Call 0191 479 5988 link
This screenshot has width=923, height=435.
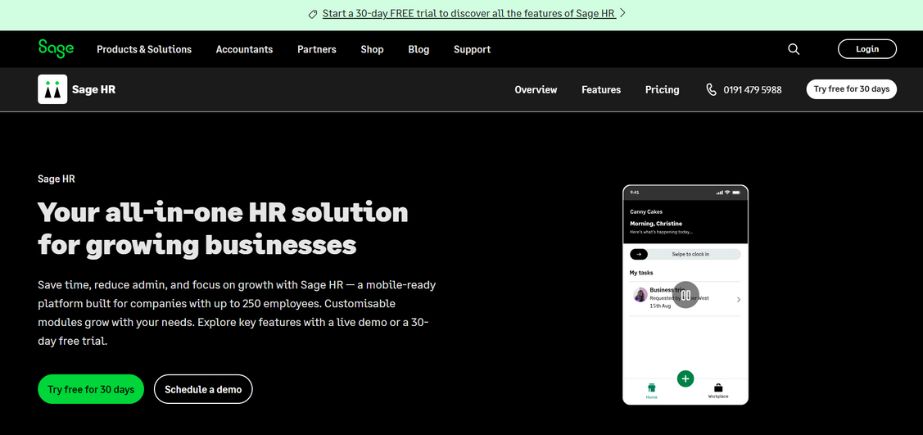(752, 89)
